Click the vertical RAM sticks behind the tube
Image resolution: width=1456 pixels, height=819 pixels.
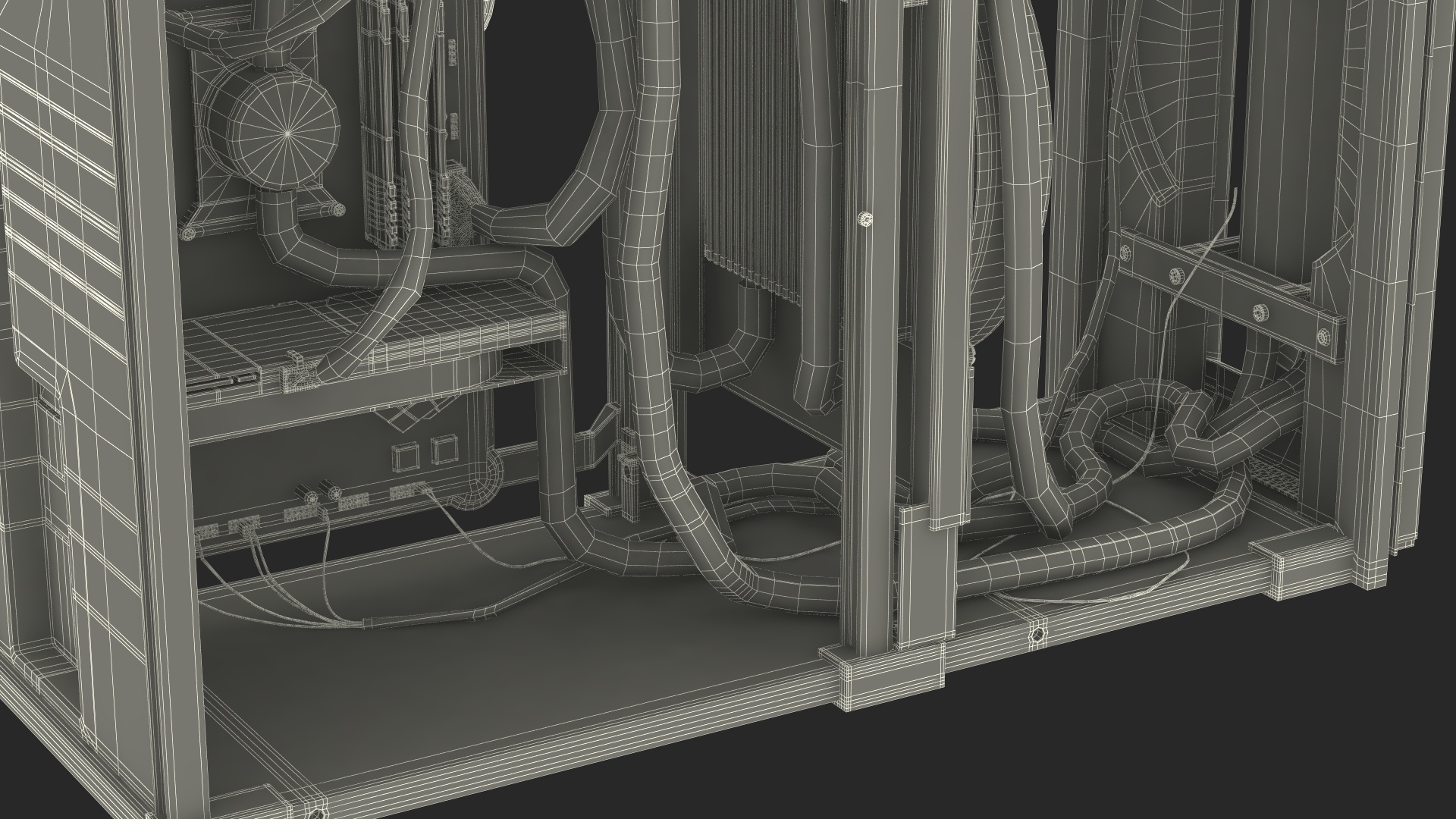[379, 114]
